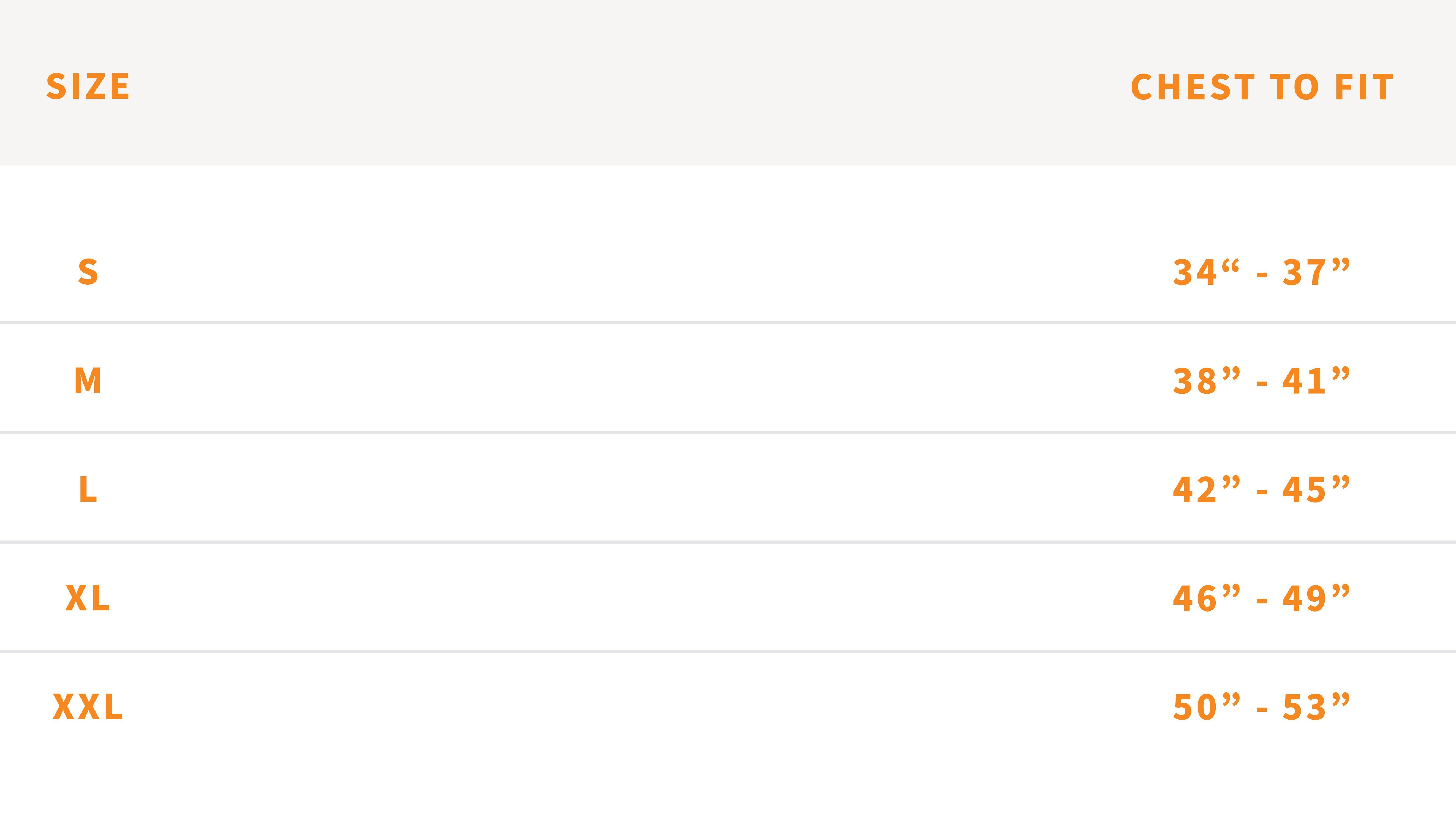Viewport: 1456px width, 826px height.
Task: Click the 37 inch chest value
Action: 1316,272
